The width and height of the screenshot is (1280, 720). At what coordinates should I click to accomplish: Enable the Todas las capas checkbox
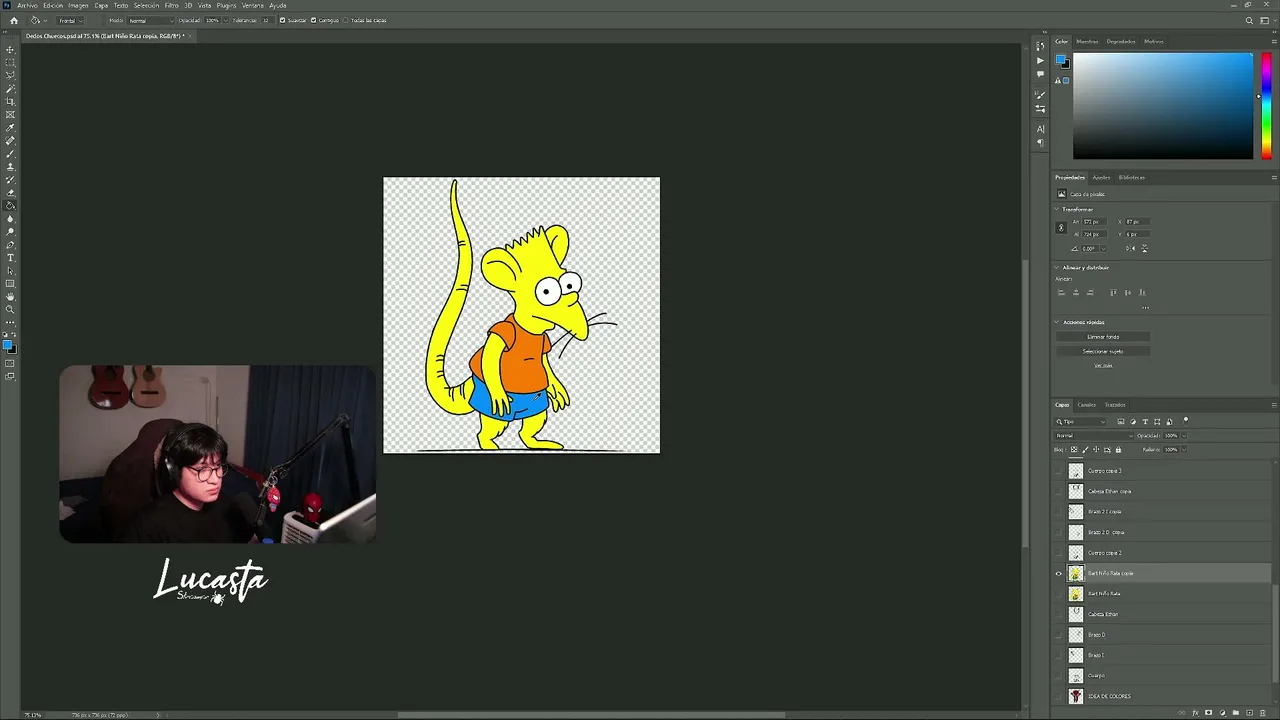coord(346,20)
